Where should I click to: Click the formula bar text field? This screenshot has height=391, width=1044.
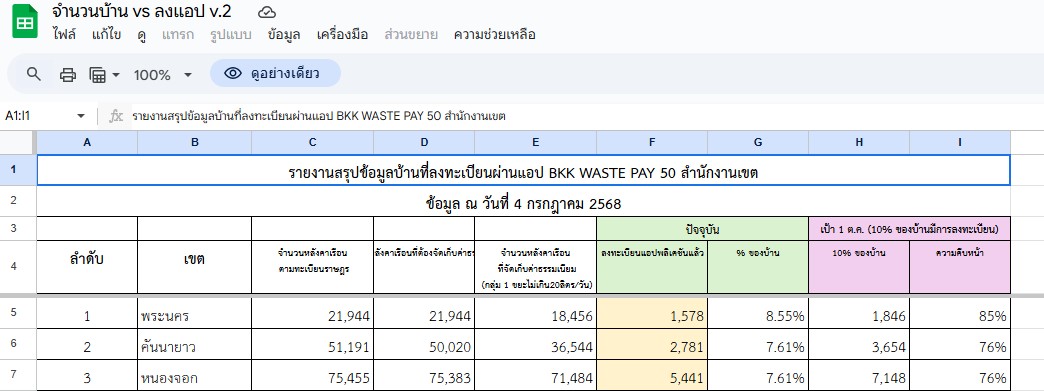[x=579, y=116]
